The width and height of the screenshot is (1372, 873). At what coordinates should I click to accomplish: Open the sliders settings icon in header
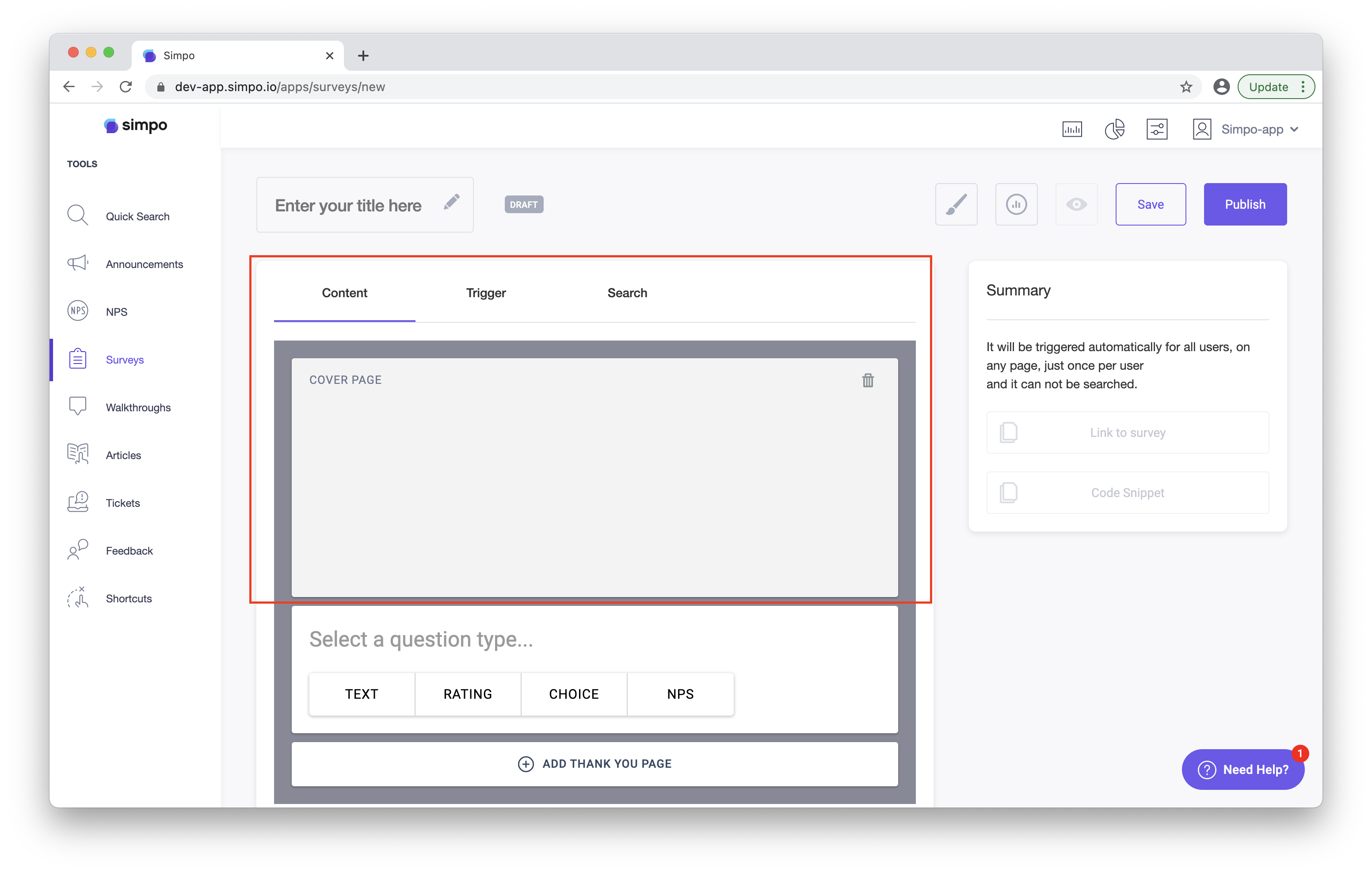(x=1157, y=130)
